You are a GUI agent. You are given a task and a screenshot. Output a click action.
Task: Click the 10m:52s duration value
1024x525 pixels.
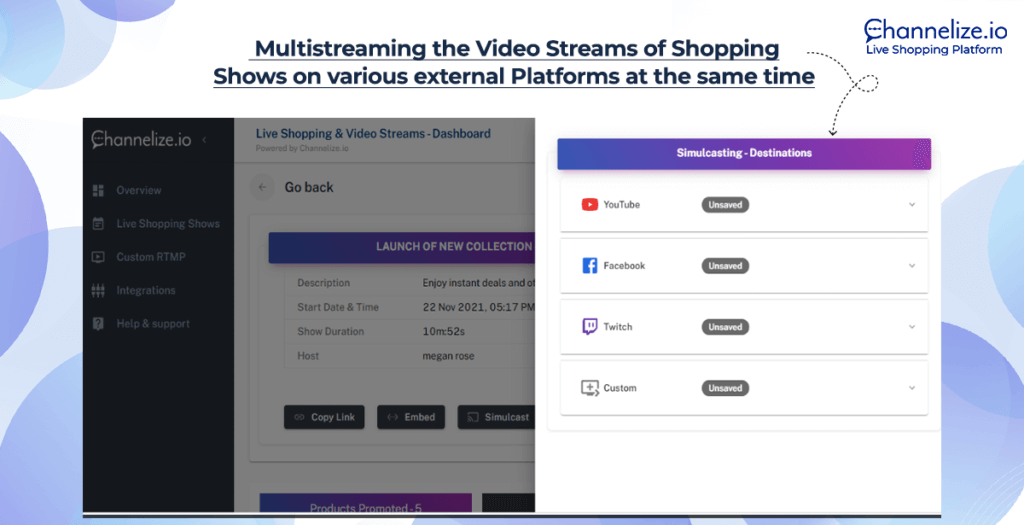(443, 331)
